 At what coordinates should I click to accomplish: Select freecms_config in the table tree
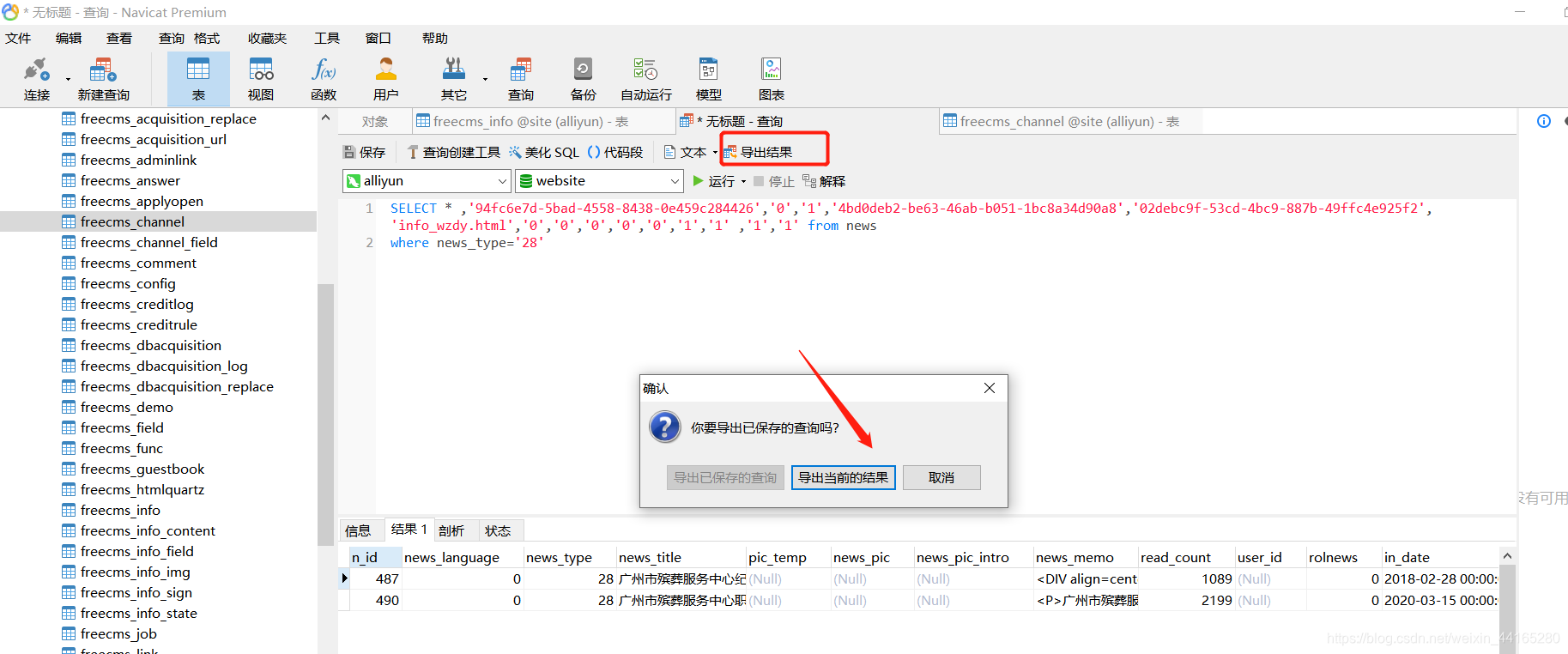pyautogui.click(x=128, y=283)
